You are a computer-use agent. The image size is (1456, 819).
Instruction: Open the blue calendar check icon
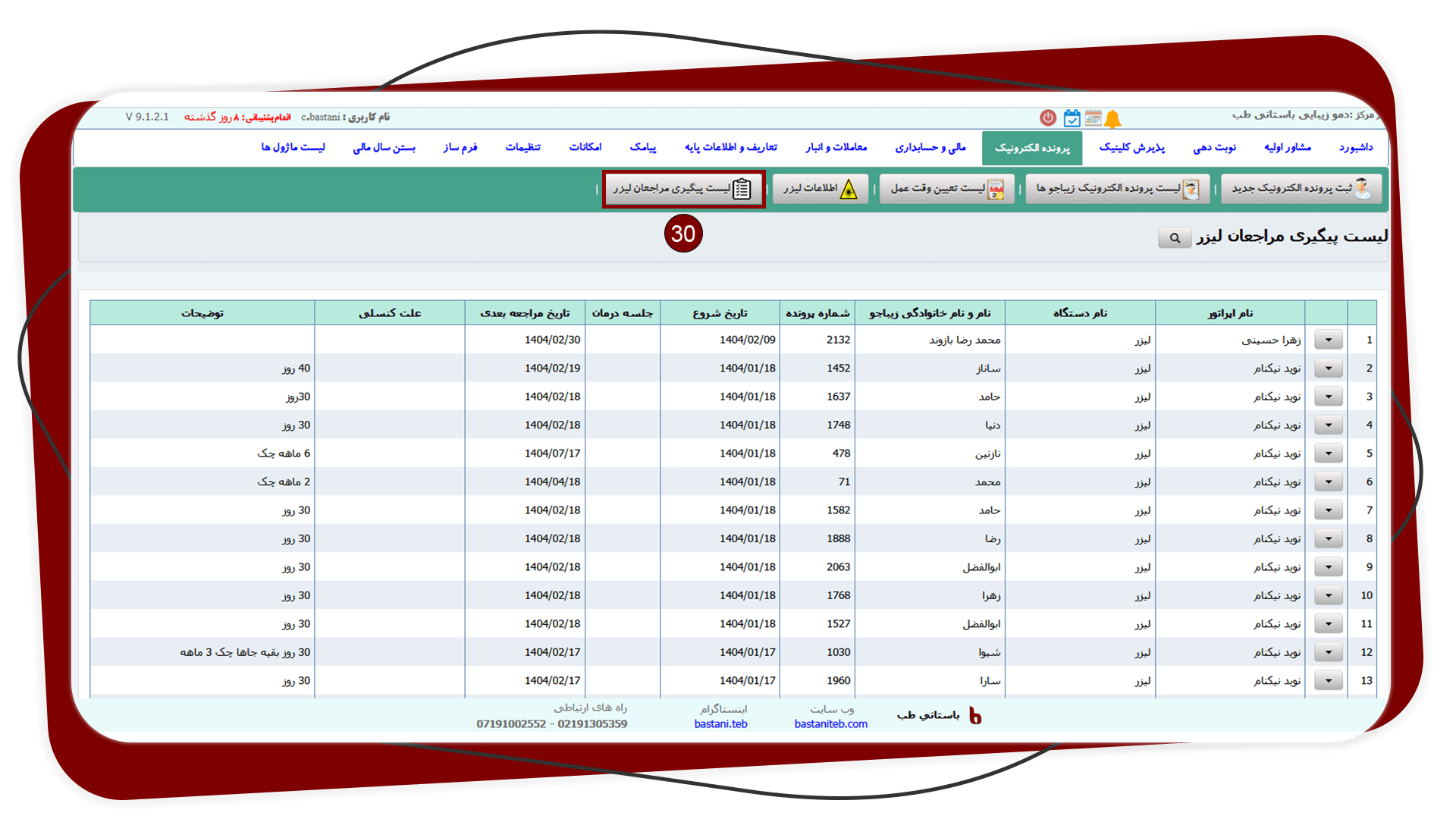pyautogui.click(x=1072, y=118)
